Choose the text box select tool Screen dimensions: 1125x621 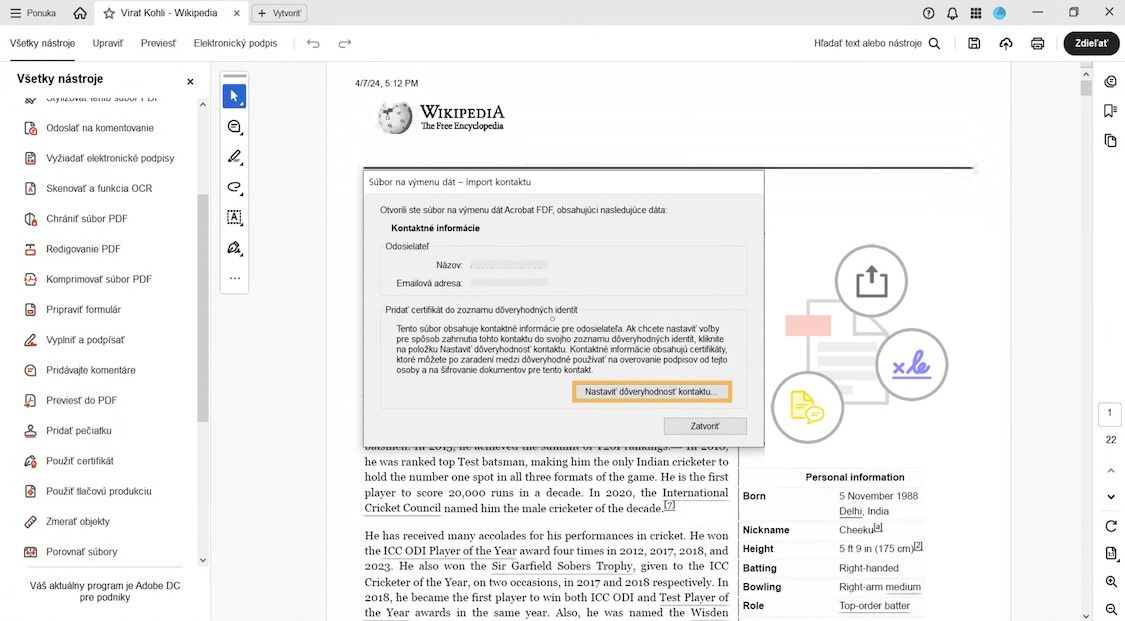pyautogui.click(x=234, y=217)
